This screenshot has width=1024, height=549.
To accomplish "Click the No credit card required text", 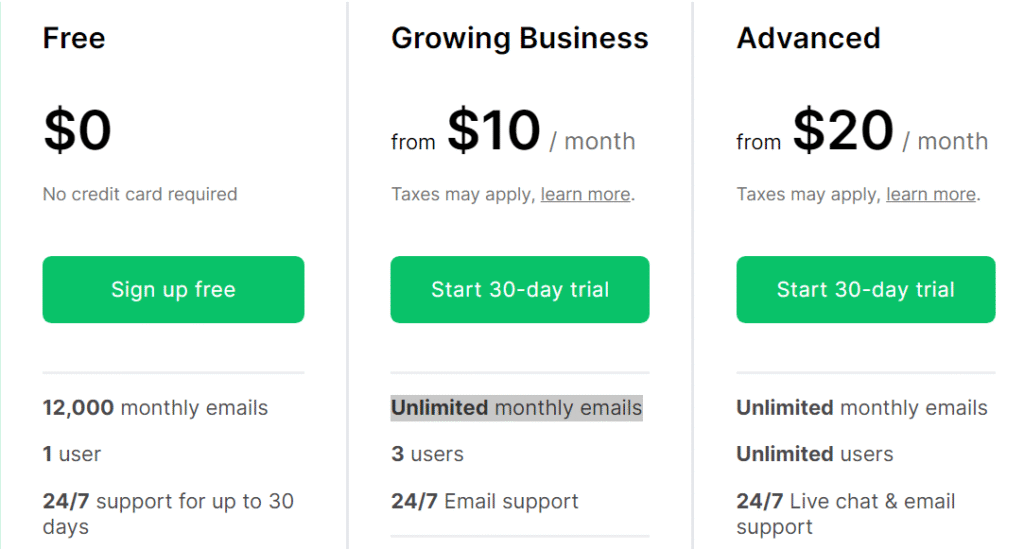I will pos(140,194).
